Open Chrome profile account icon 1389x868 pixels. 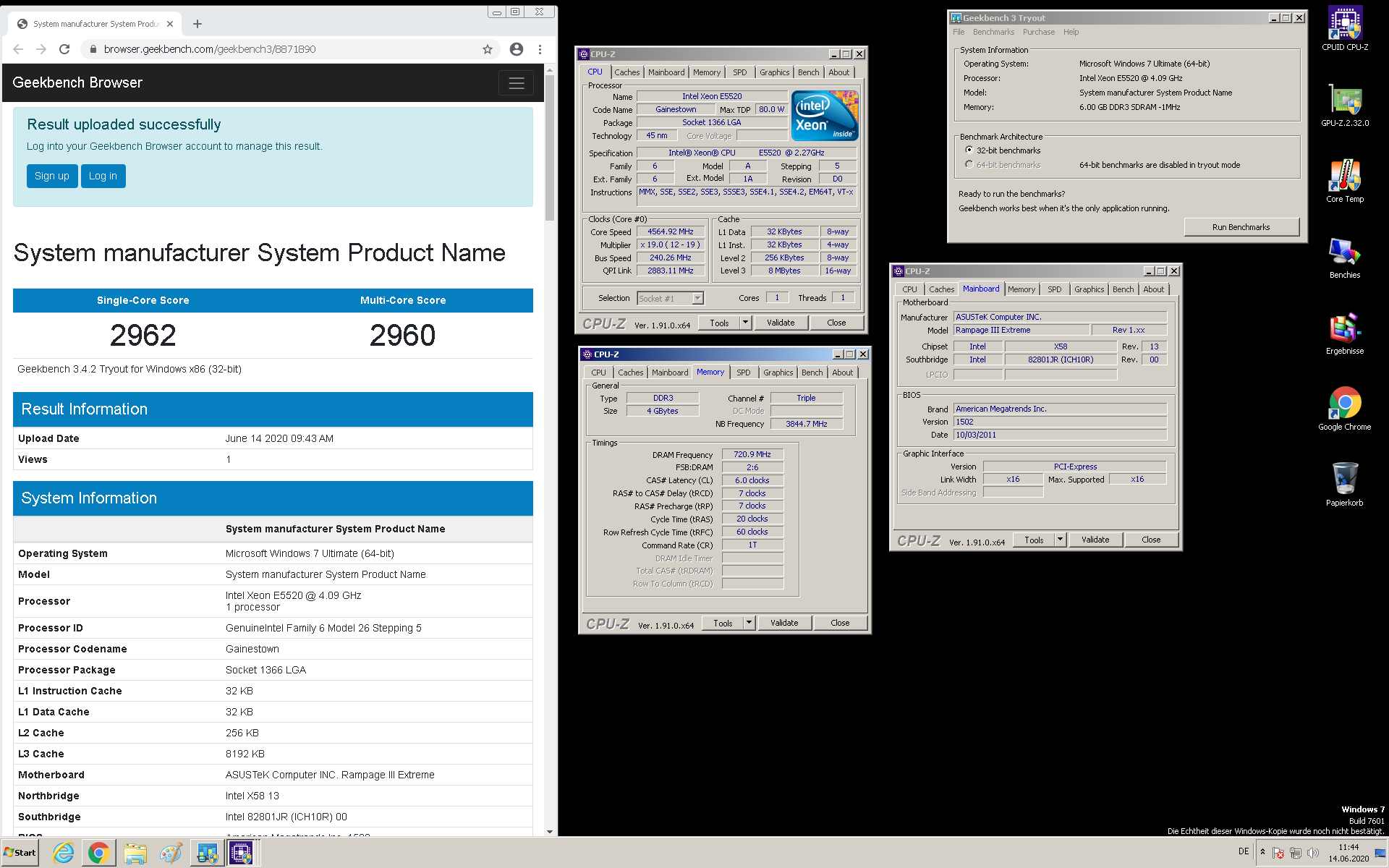[x=517, y=49]
